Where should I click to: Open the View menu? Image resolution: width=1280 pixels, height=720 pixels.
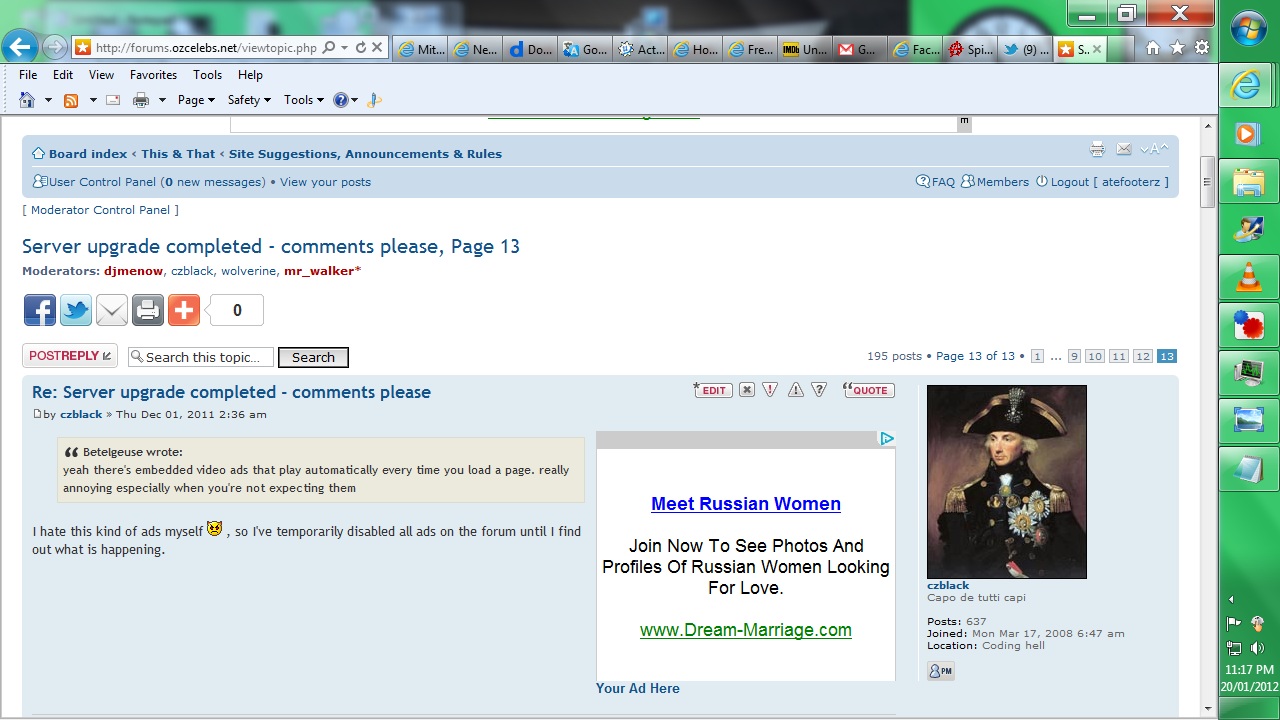101,75
